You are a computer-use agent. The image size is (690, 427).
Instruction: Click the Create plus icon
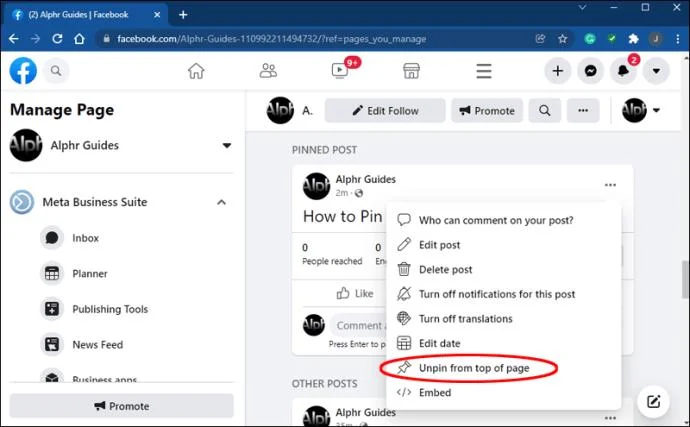(558, 71)
